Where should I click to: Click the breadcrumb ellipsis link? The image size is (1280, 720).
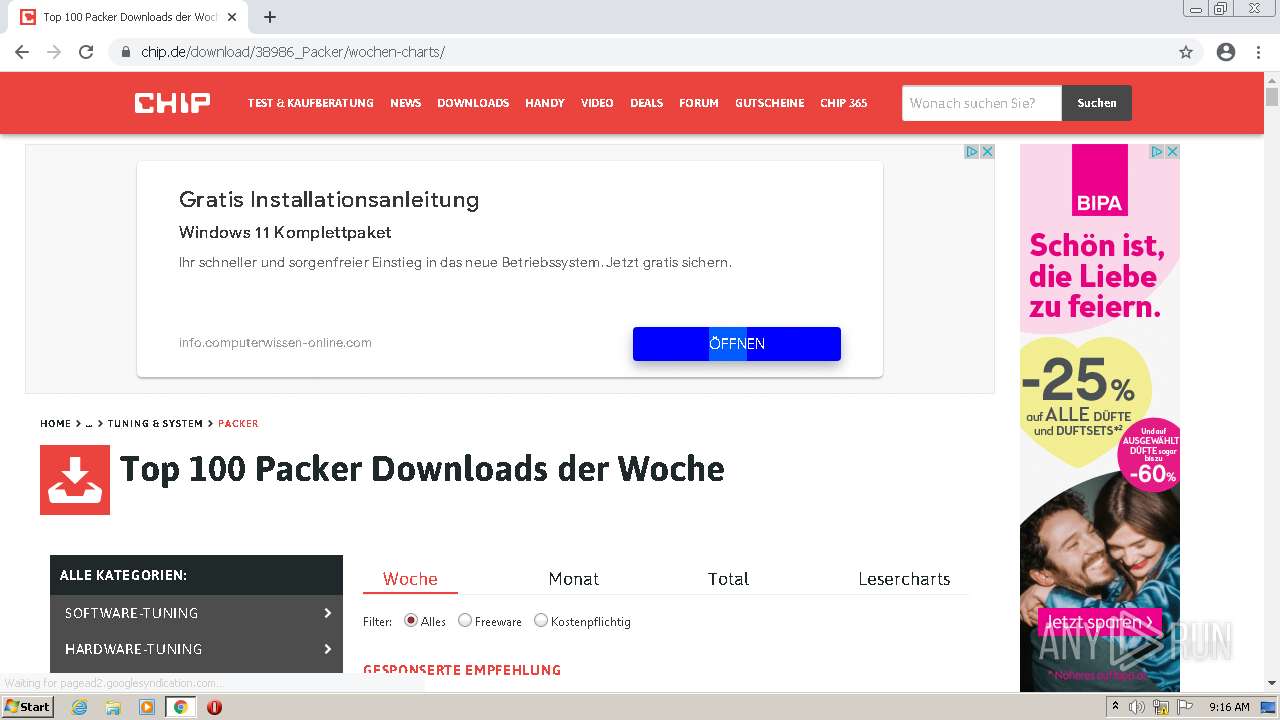(89, 423)
